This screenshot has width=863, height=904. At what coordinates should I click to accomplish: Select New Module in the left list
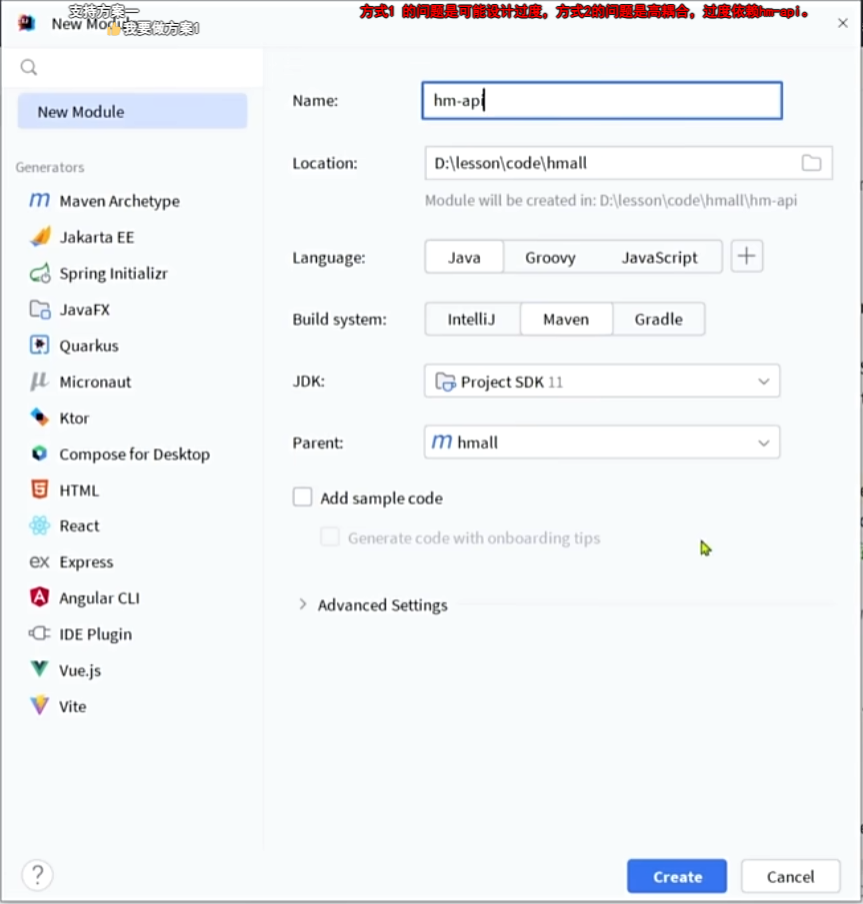click(133, 111)
